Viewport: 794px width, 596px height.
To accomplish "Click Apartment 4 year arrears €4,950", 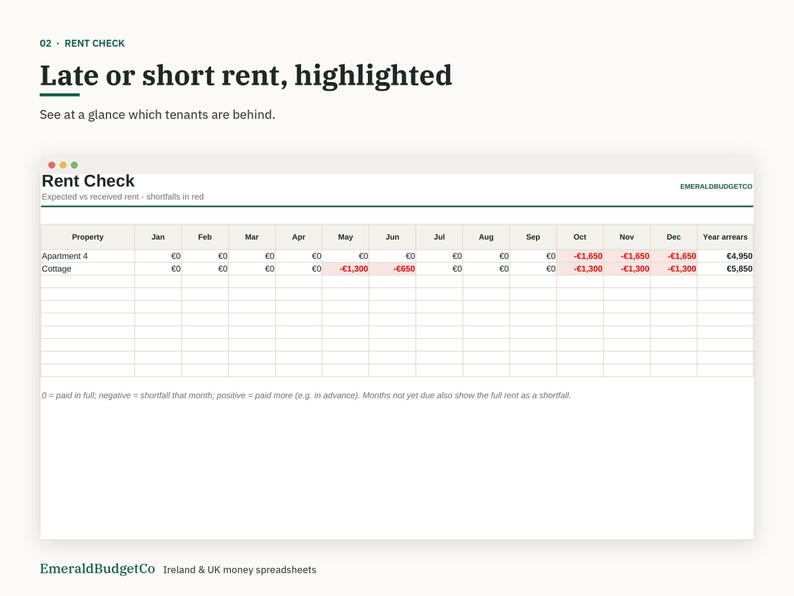I will pyautogui.click(x=725, y=256).
